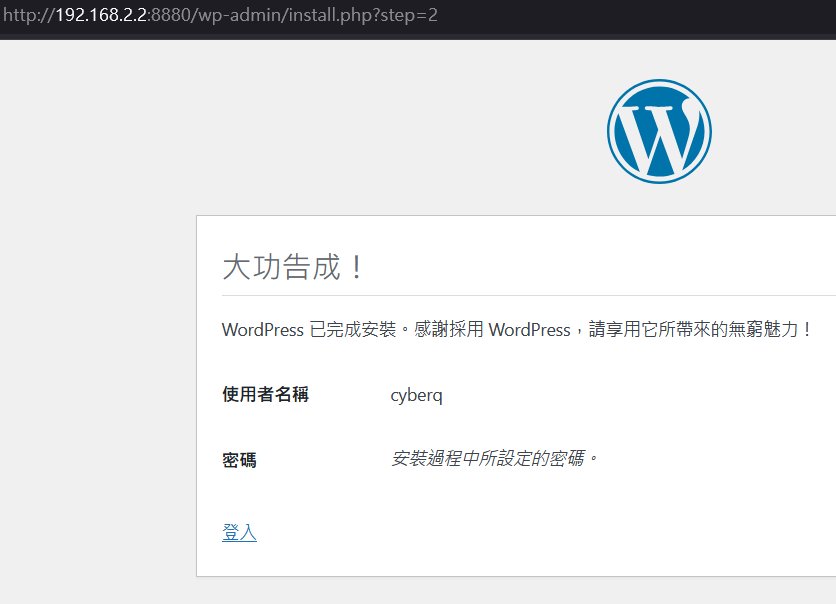Click the browser URL address bar
Screen dimensions: 836x604
[220, 15]
